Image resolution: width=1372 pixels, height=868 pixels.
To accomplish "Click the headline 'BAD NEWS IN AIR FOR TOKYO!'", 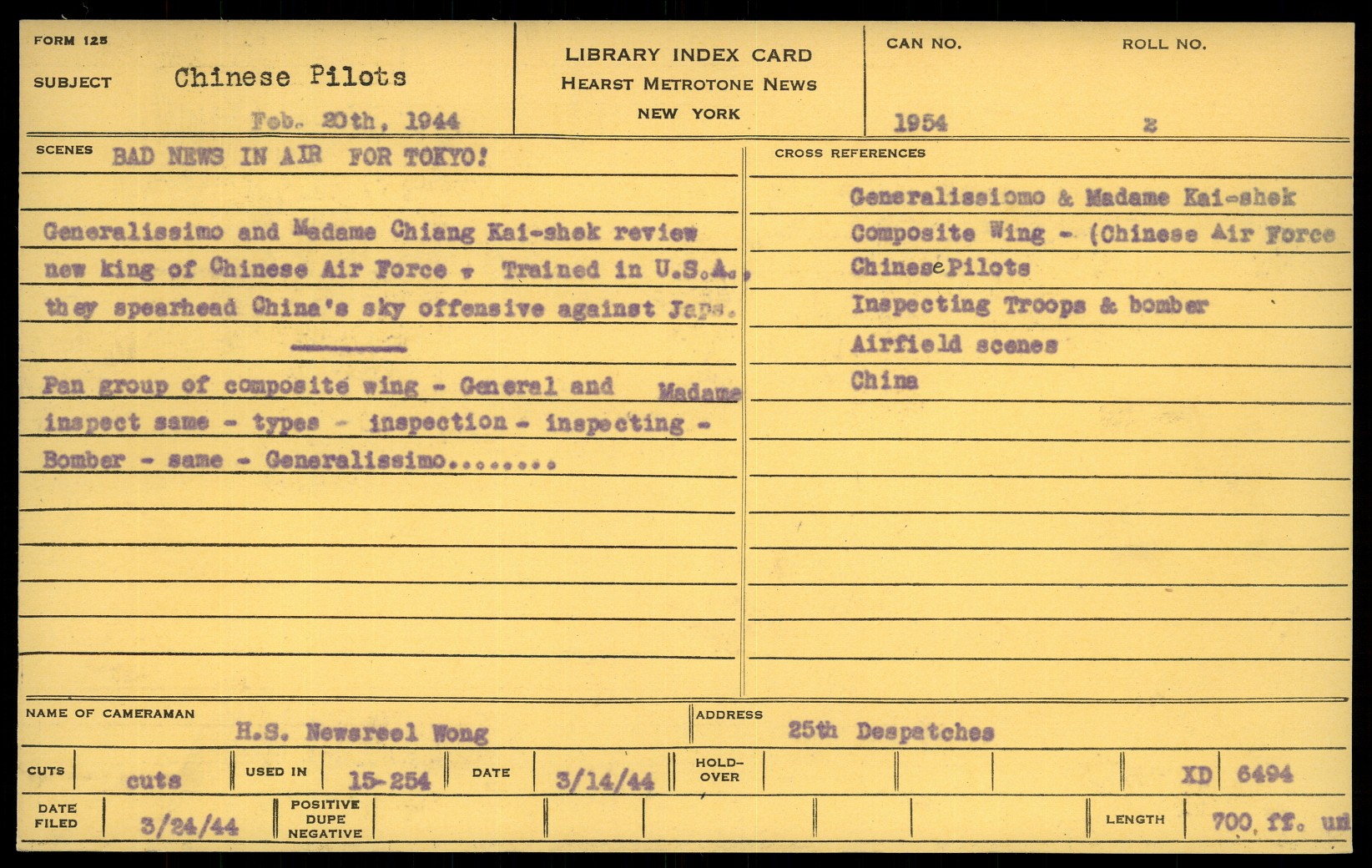I will click(300, 157).
